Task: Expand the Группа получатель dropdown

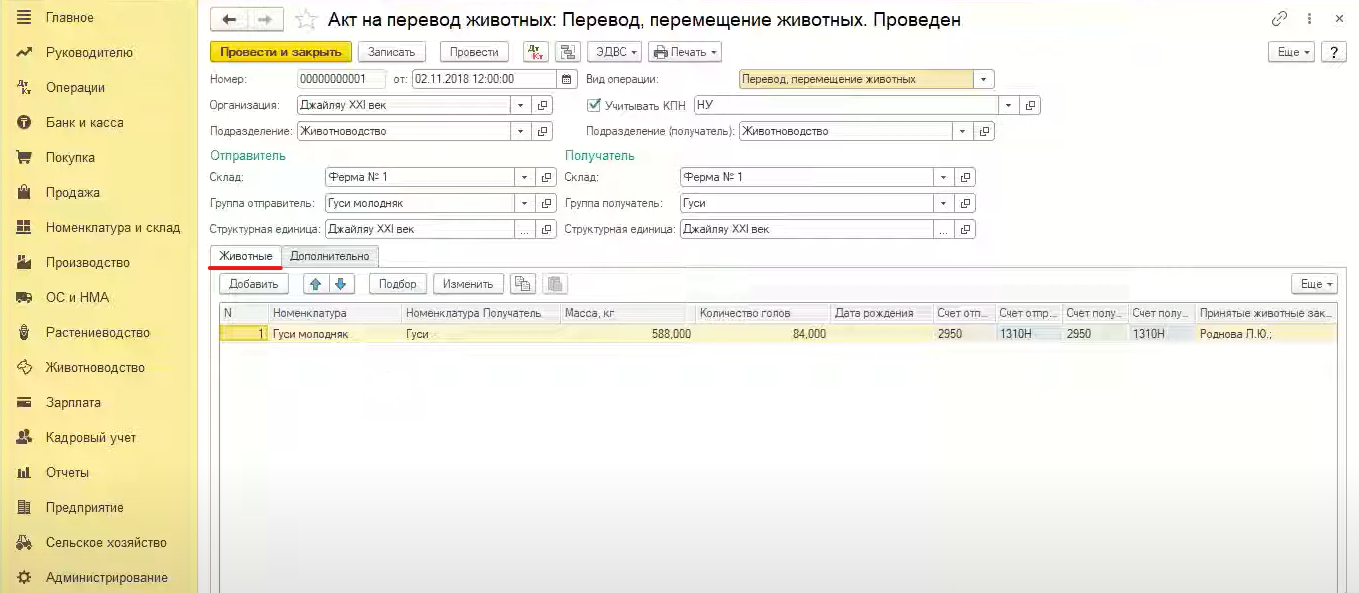Action: click(x=943, y=203)
